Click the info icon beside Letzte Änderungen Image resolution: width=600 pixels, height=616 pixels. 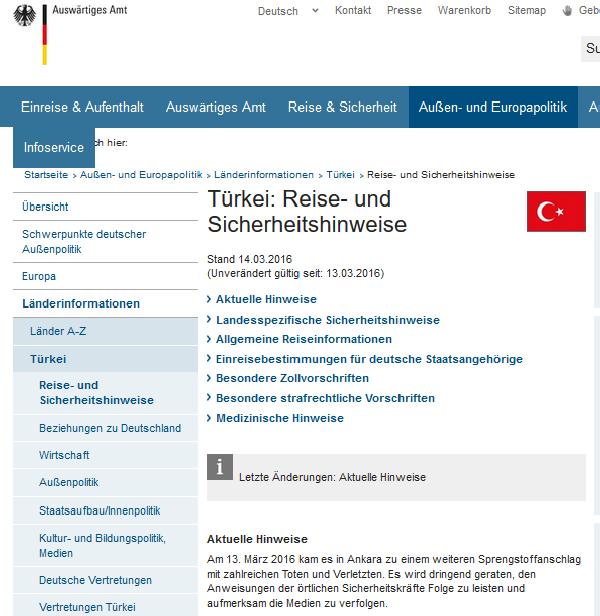(x=220, y=467)
